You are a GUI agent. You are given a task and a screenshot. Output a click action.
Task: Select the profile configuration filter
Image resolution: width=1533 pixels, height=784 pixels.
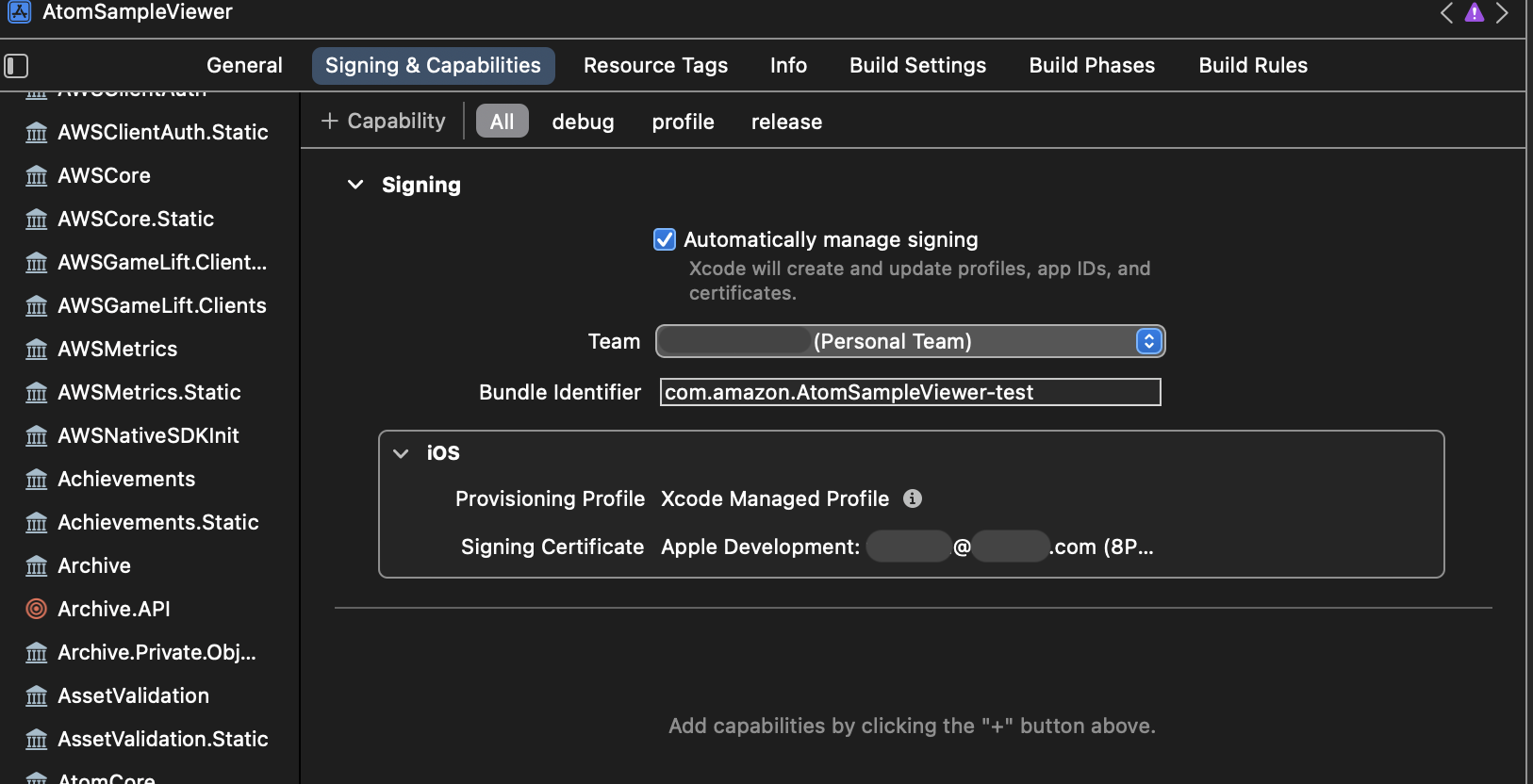[x=683, y=122]
